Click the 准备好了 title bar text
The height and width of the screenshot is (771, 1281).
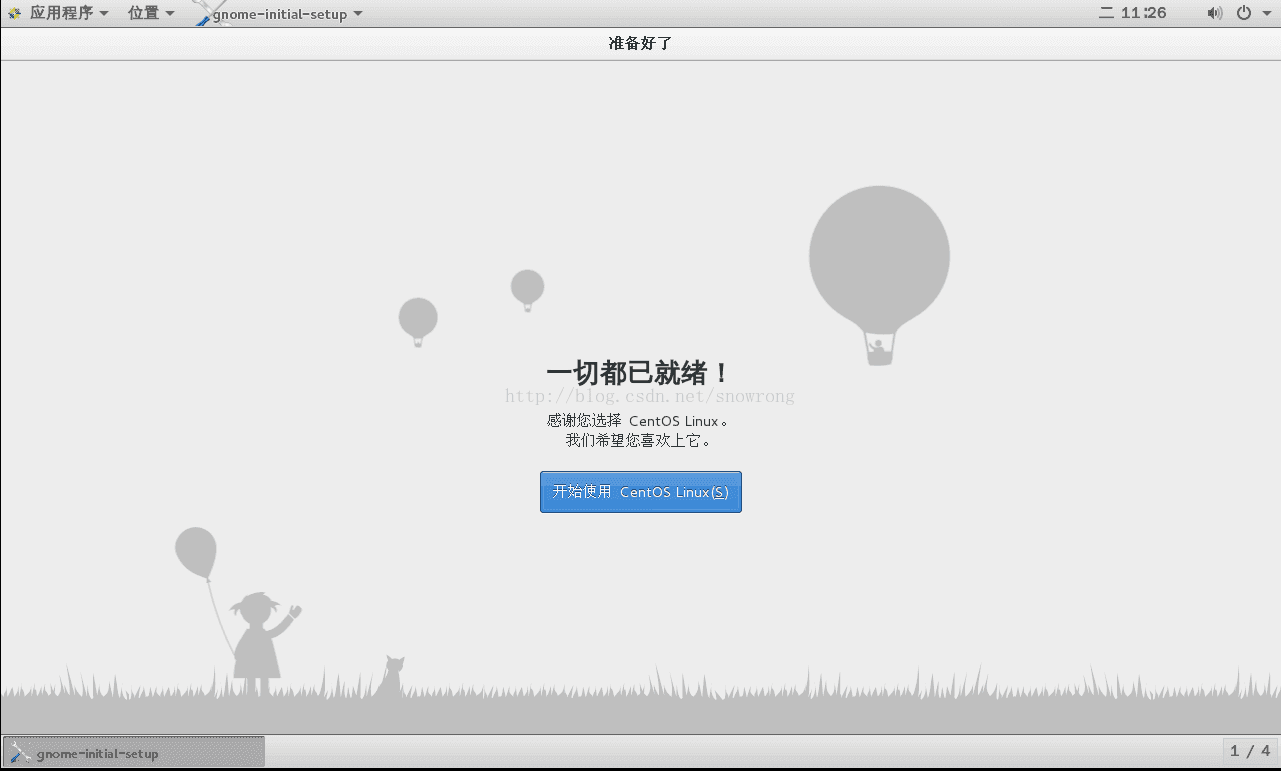[640, 43]
